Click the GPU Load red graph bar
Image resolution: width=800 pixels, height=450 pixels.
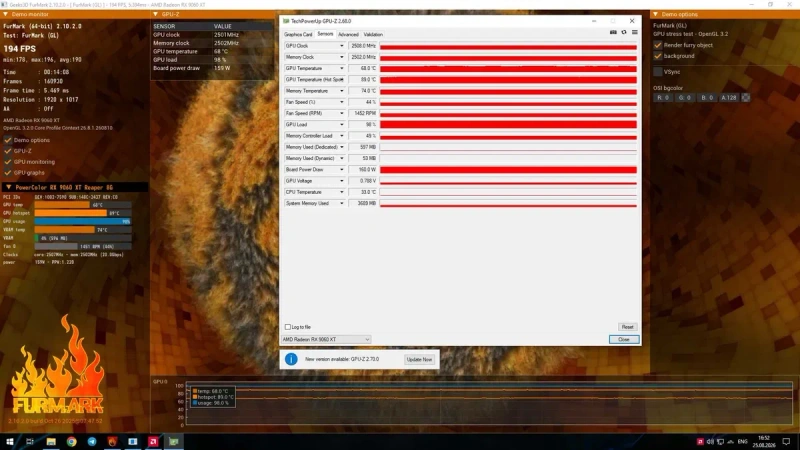pos(508,124)
